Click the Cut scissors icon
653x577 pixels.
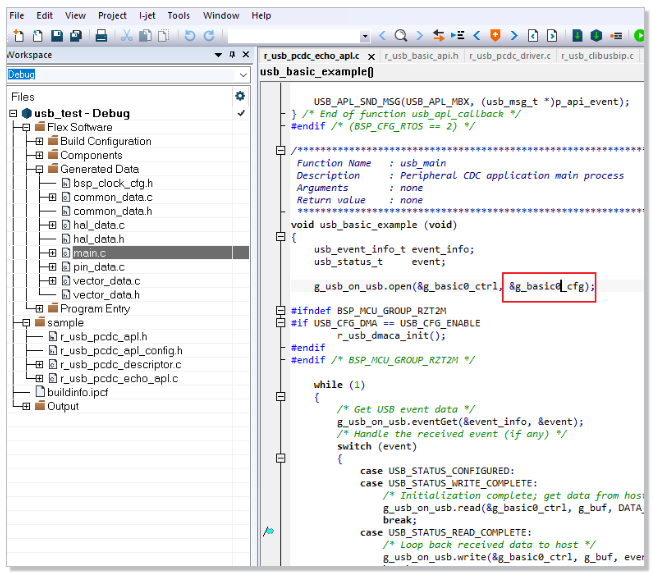[127, 36]
